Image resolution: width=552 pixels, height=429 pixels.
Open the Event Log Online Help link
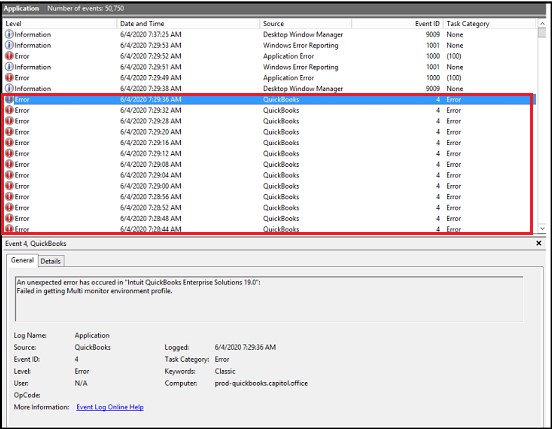[x=110, y=407]
